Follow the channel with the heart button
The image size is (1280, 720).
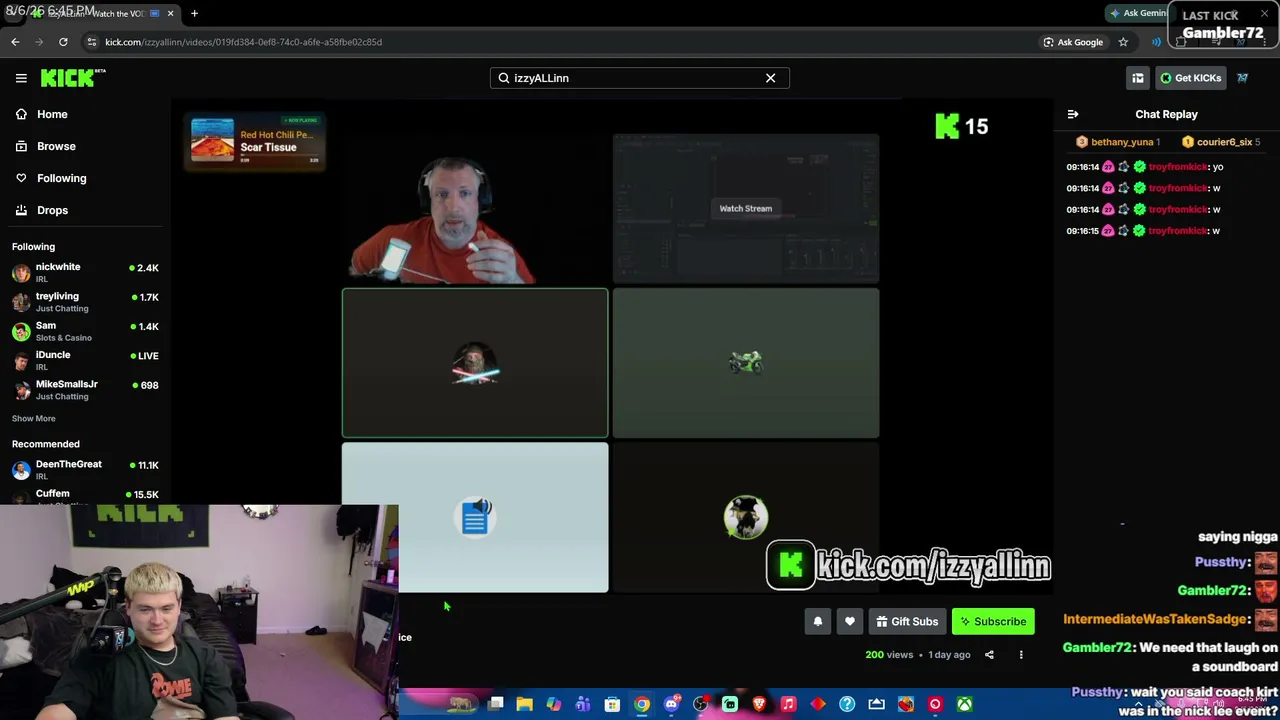point(850,622)
